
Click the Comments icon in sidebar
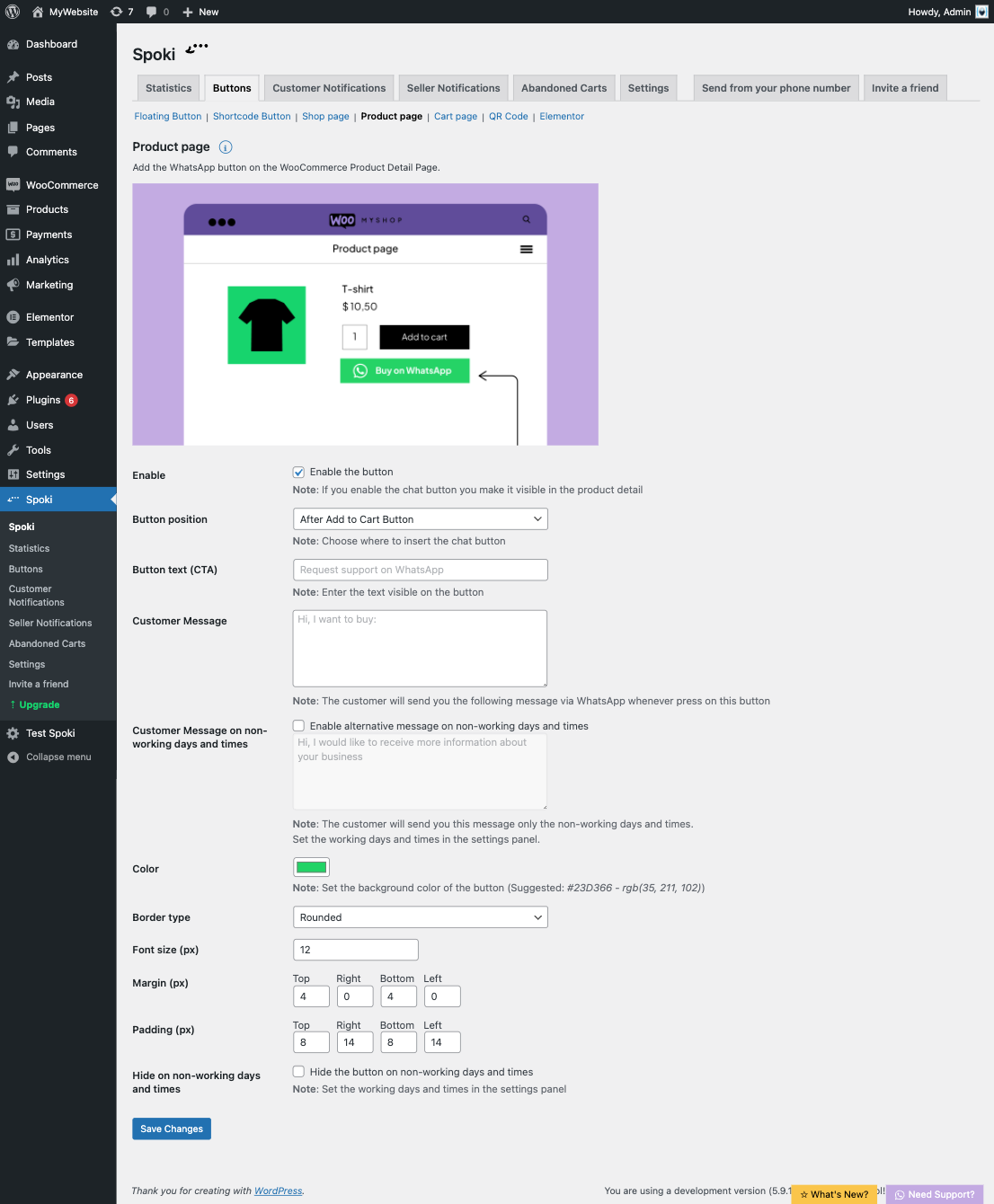[13, 152]
